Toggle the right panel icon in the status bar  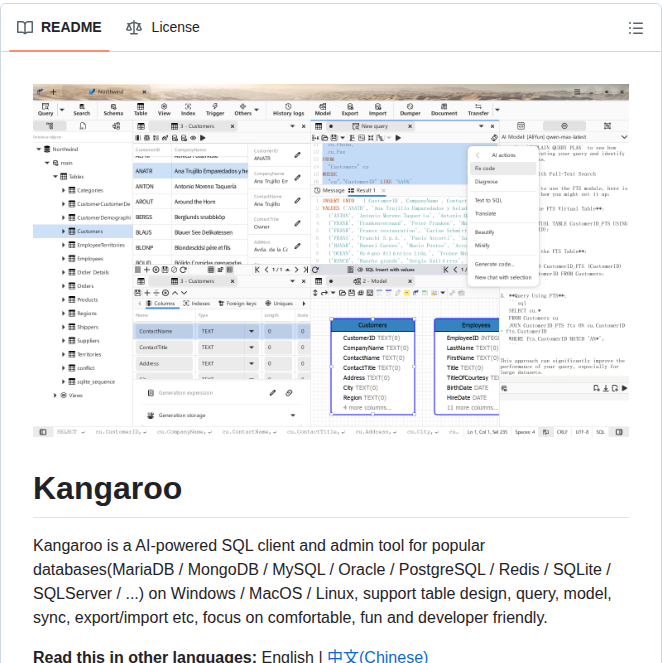coord(619,432)
